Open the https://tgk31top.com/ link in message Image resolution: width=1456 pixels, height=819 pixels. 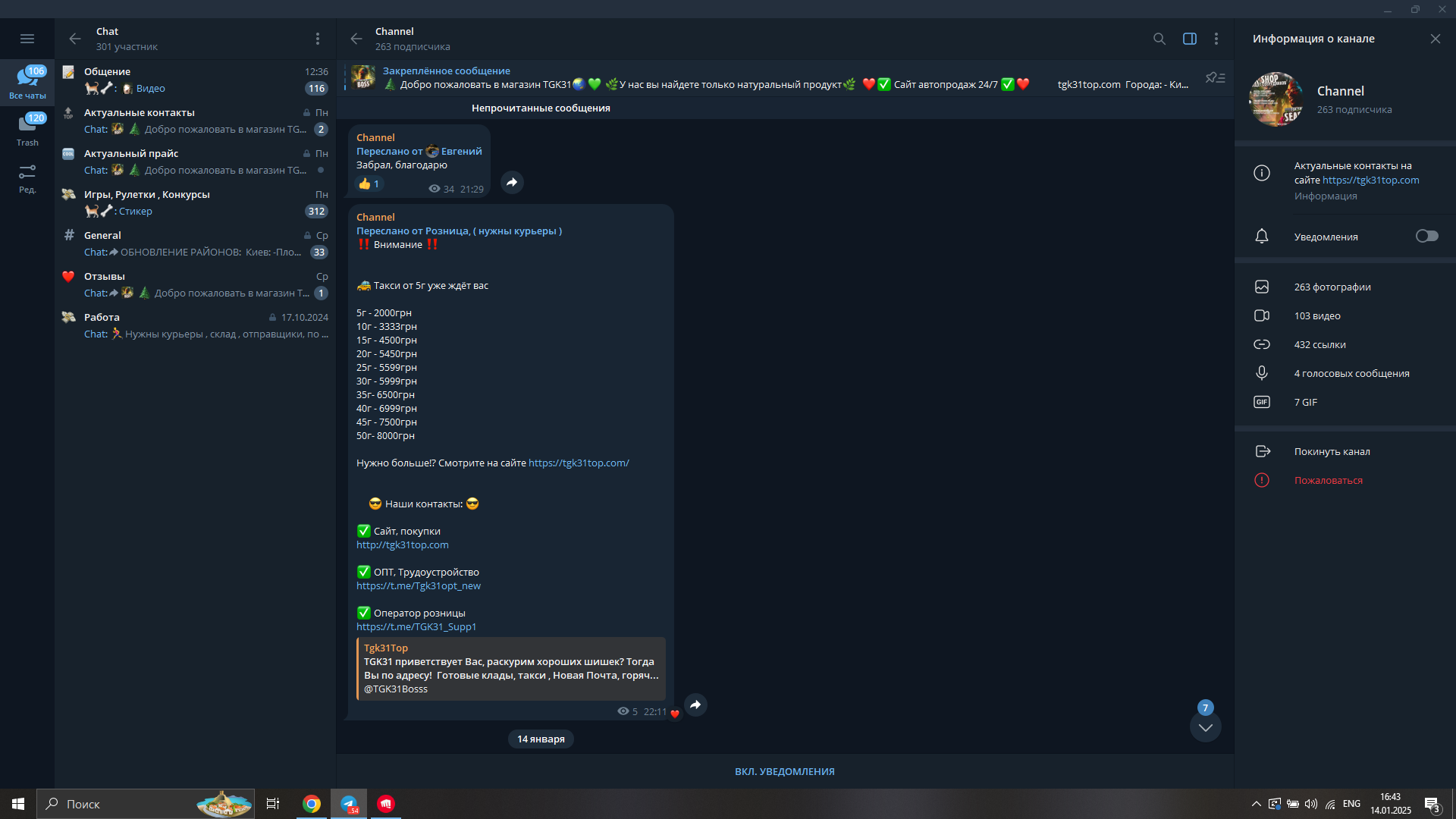579,463
